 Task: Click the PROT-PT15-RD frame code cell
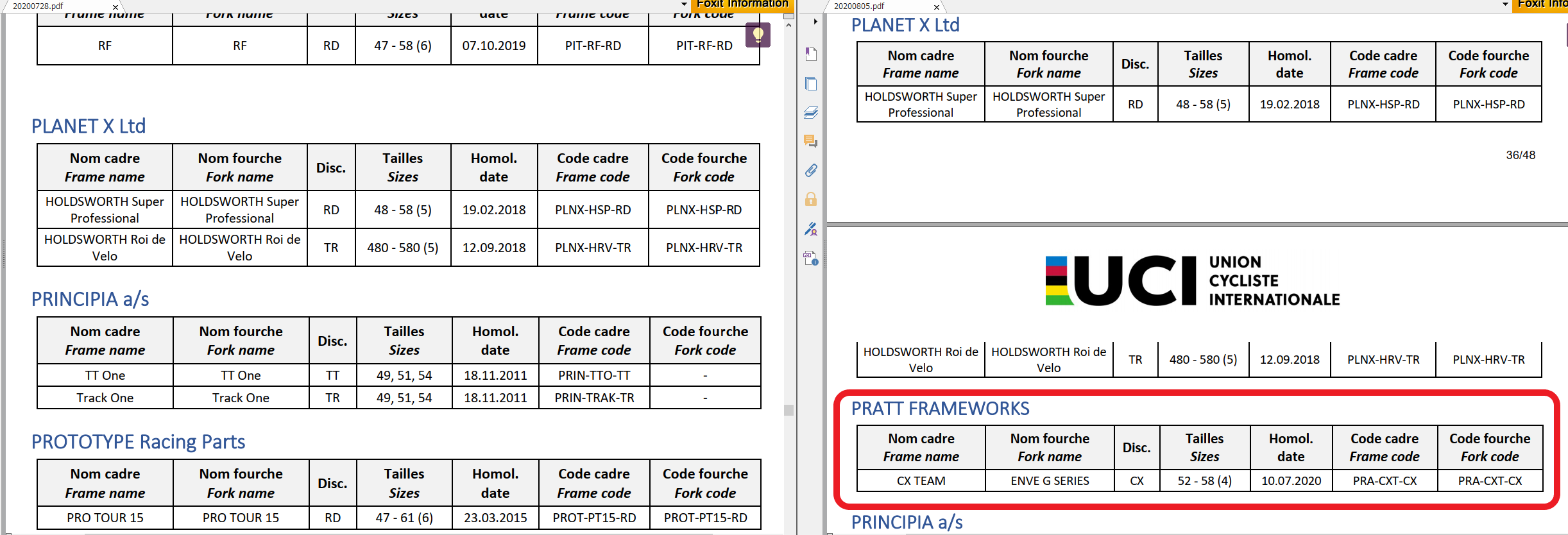click(x=594, y=518)
